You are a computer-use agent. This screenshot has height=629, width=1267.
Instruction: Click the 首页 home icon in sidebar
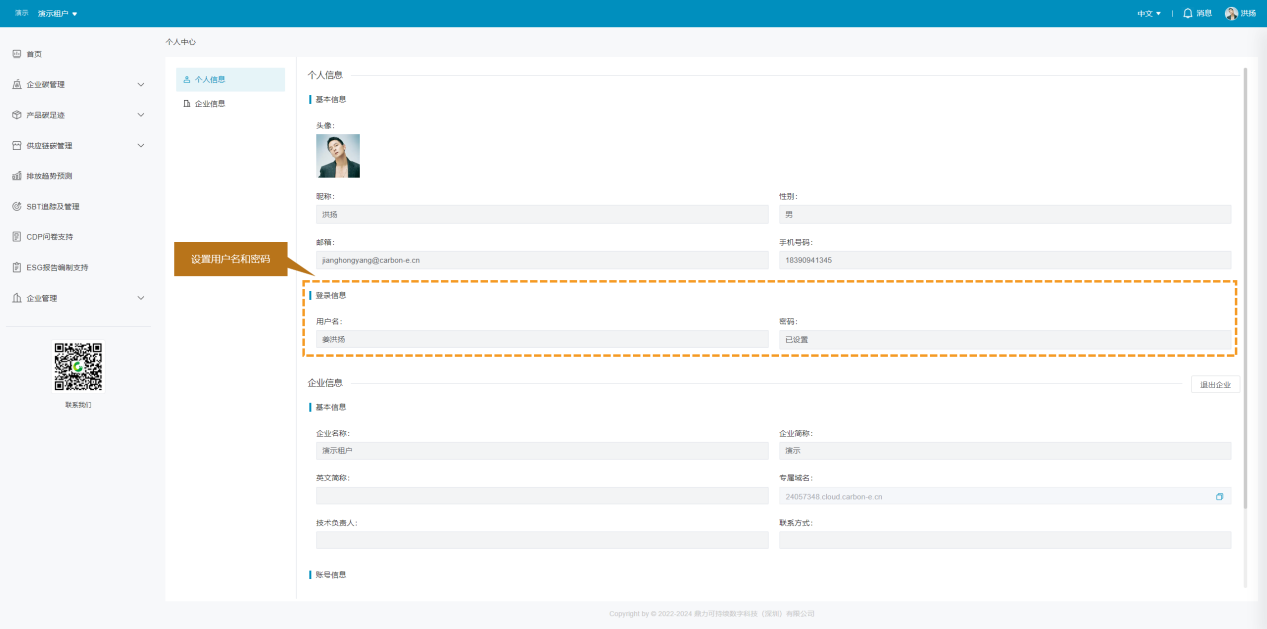coord(17,54)
